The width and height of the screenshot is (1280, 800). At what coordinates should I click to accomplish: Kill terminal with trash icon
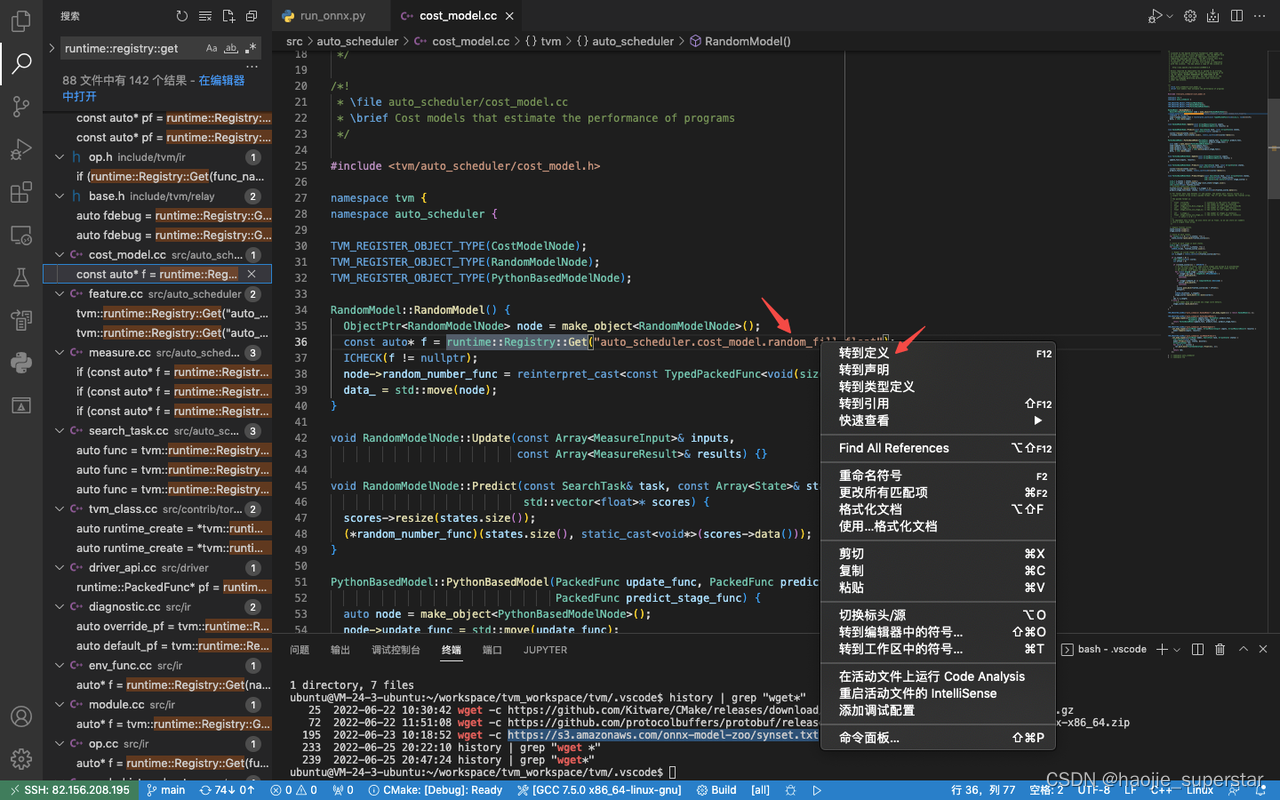(1220, 649)
